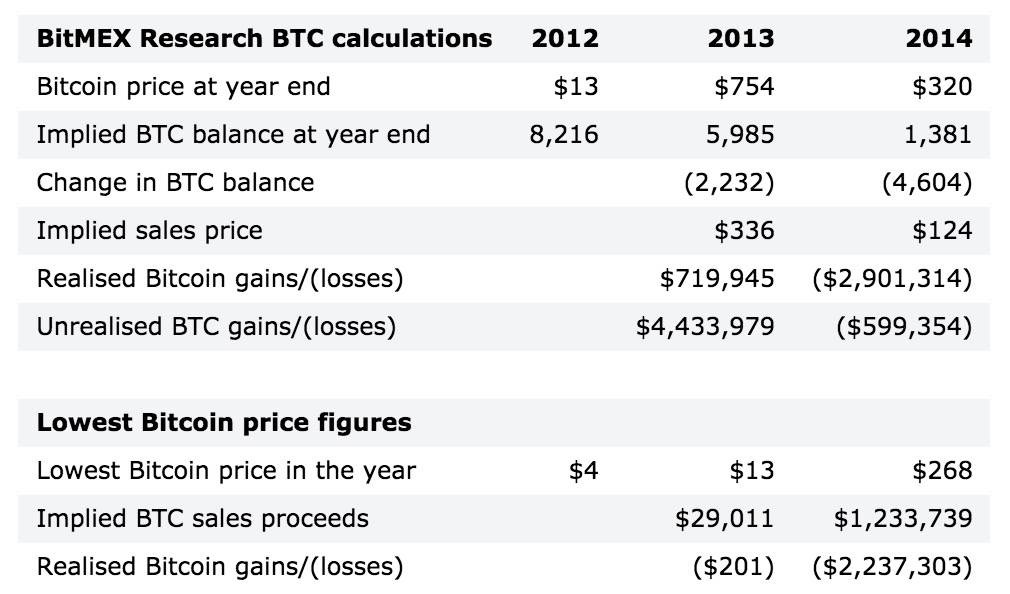Select the $719,945 realised gains value
Screen dimensions: 1010x594
[x=717, y=278]
